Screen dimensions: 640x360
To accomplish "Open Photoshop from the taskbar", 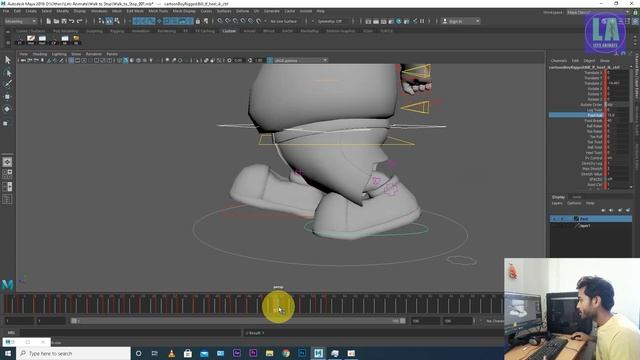I will (x=302, y=353).
